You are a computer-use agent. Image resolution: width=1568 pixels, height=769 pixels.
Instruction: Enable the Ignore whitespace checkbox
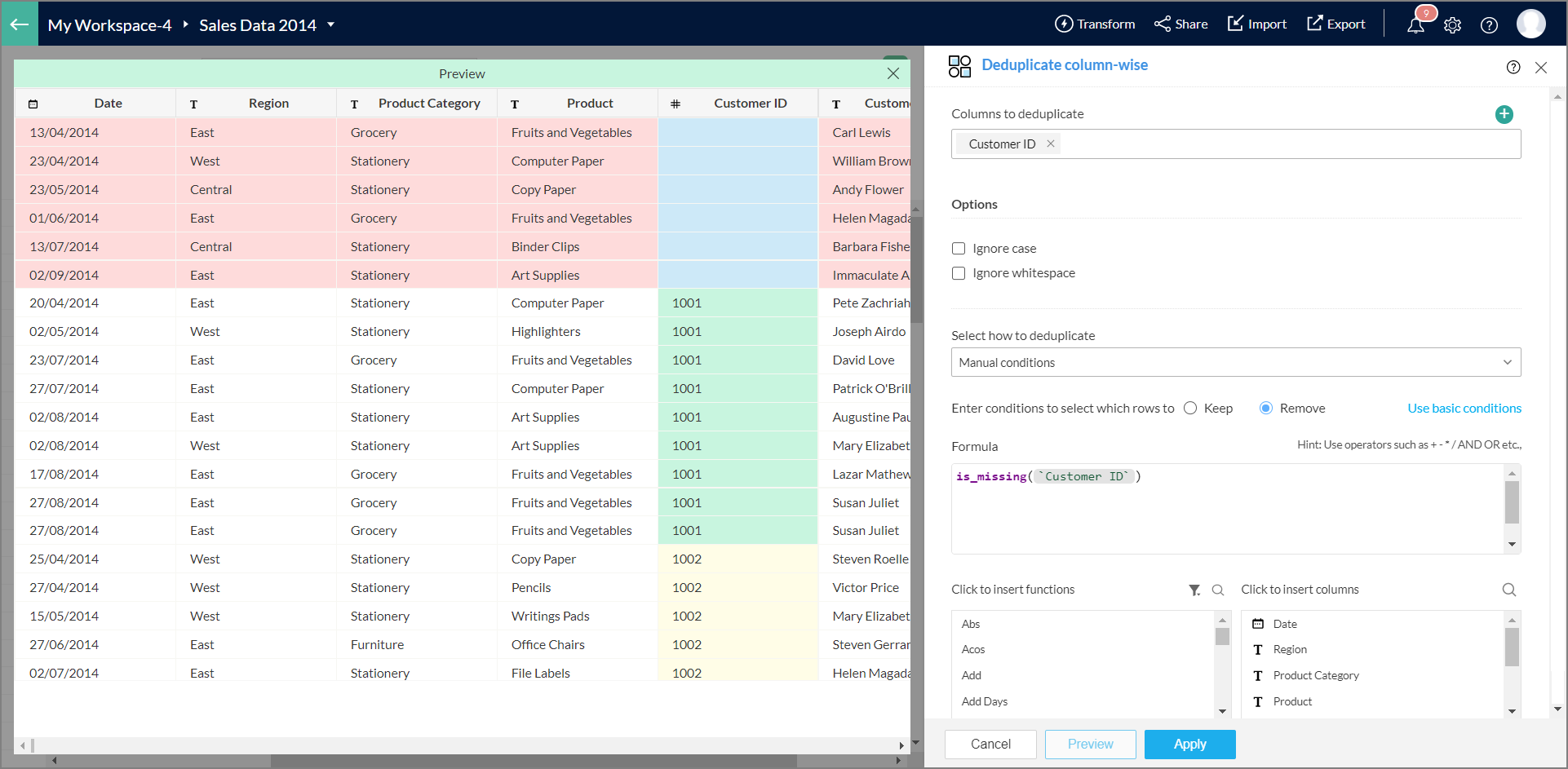(x=959, y=273)
